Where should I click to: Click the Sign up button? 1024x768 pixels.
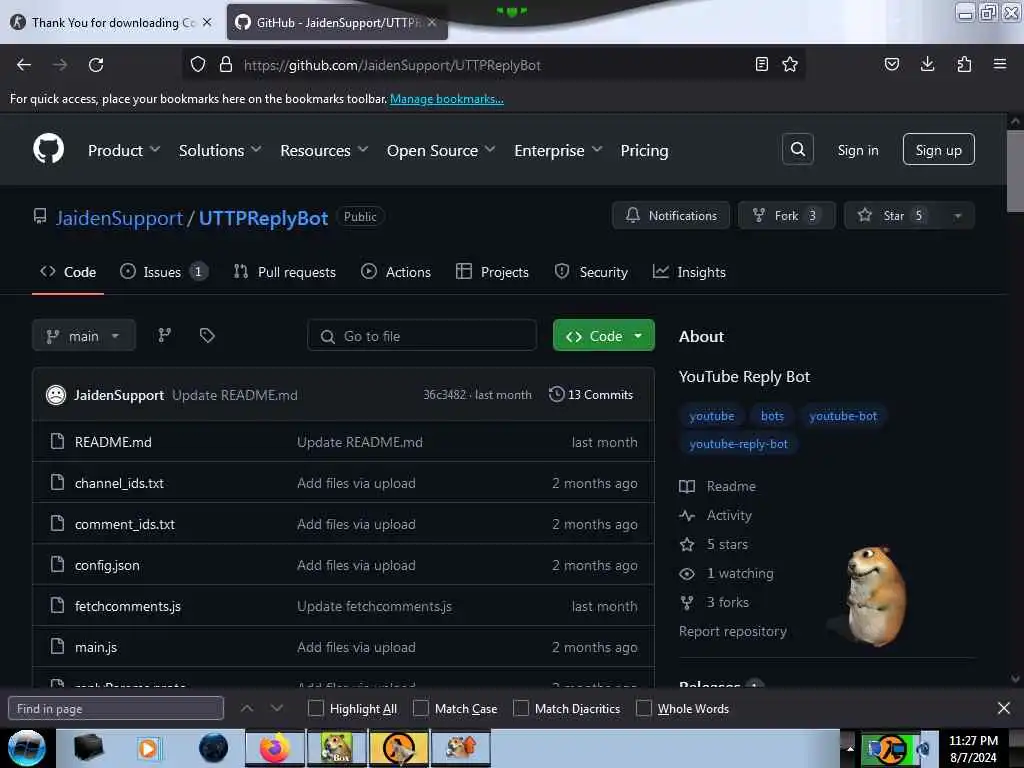[938, 150]
